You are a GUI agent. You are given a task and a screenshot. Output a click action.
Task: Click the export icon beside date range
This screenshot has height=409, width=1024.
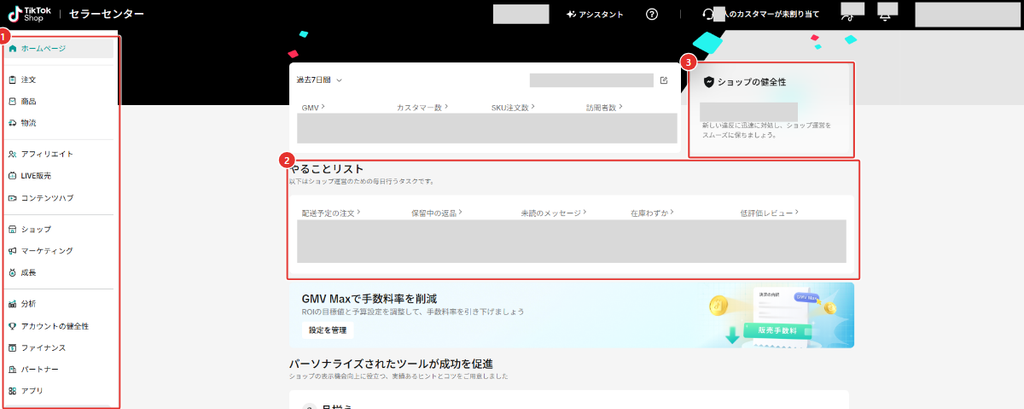pos(664,80)
